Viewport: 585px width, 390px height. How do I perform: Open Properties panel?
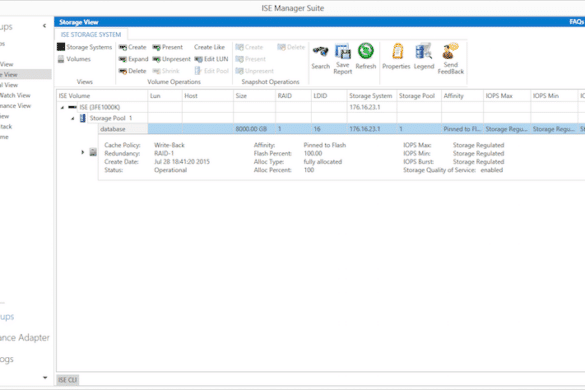click(396, 57)
